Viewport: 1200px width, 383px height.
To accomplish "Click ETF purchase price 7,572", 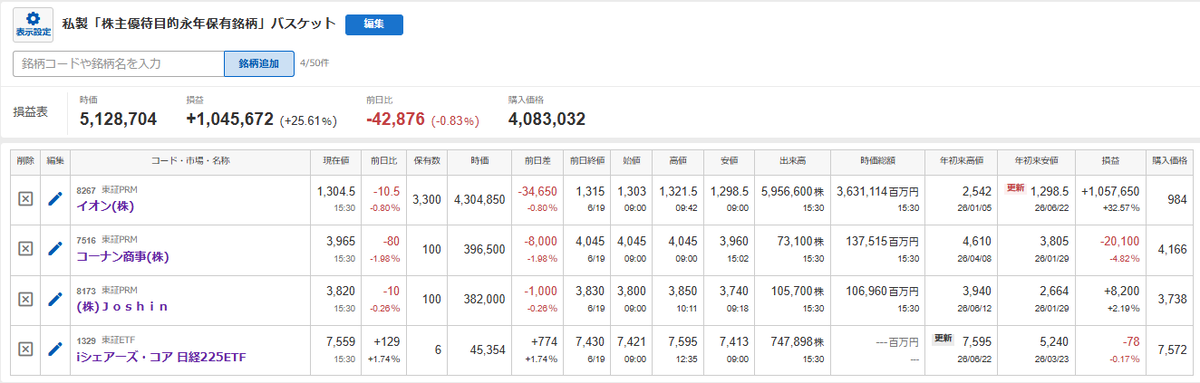I will (1173, 349).
